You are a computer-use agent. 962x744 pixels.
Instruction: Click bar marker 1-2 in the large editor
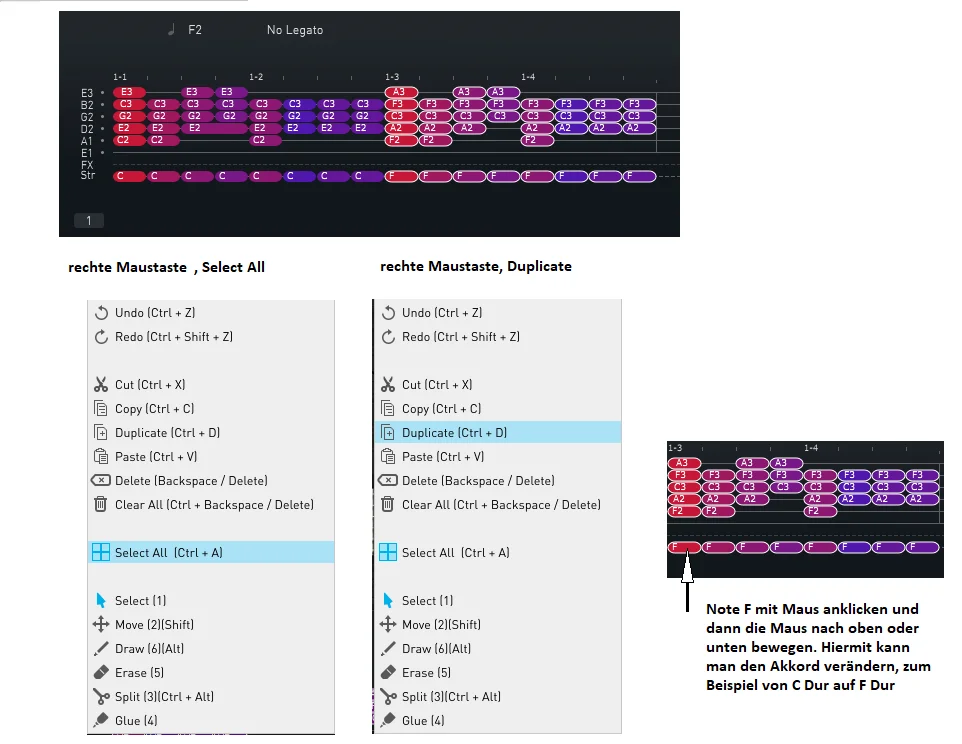256,77
